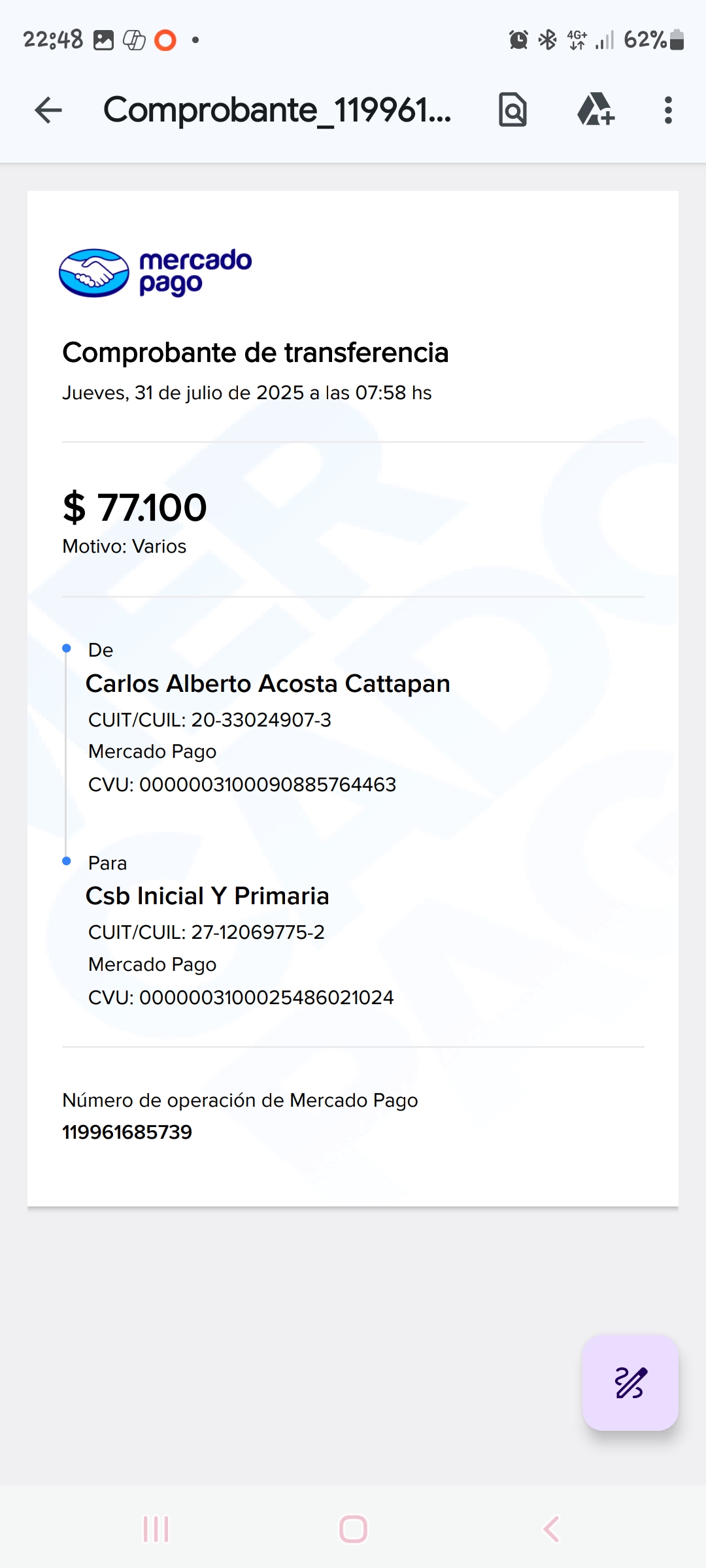This screenshot has width=706, height=1568.
Task: Tap the alarm icon in the status bar
Action: click(518, 40)
